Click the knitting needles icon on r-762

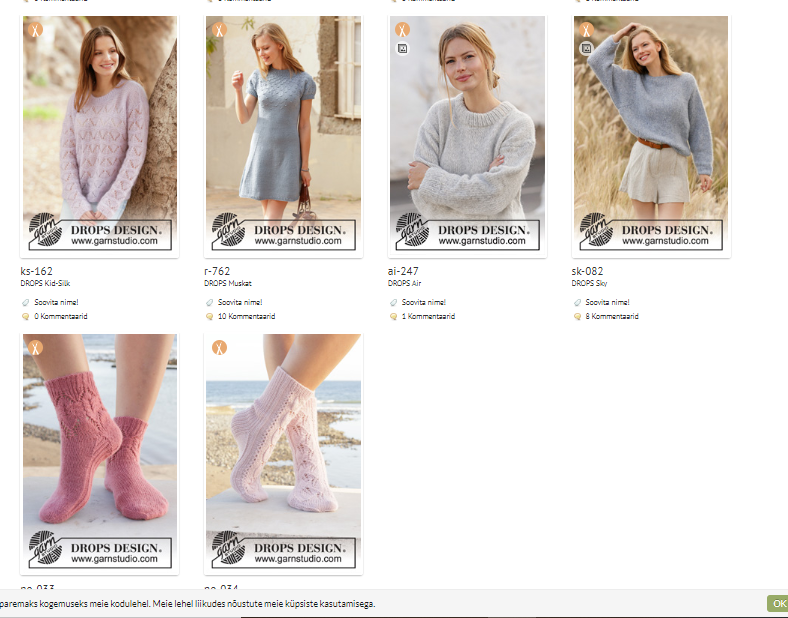tap(219, 30)
